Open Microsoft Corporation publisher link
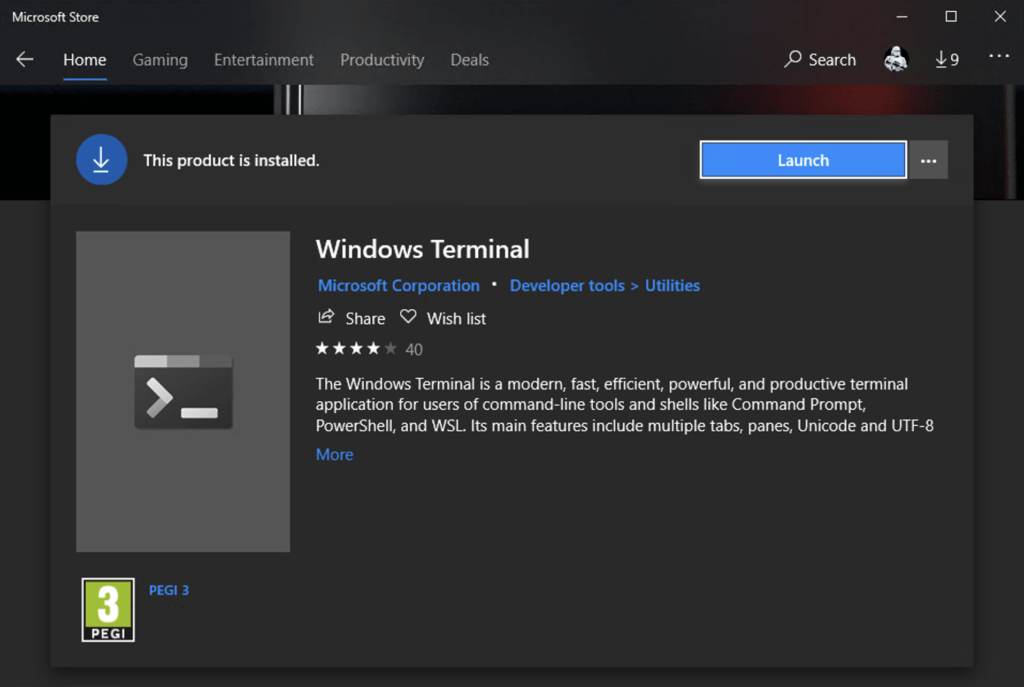This screenshot has height=687, width=1024. [x=398, y=285]
